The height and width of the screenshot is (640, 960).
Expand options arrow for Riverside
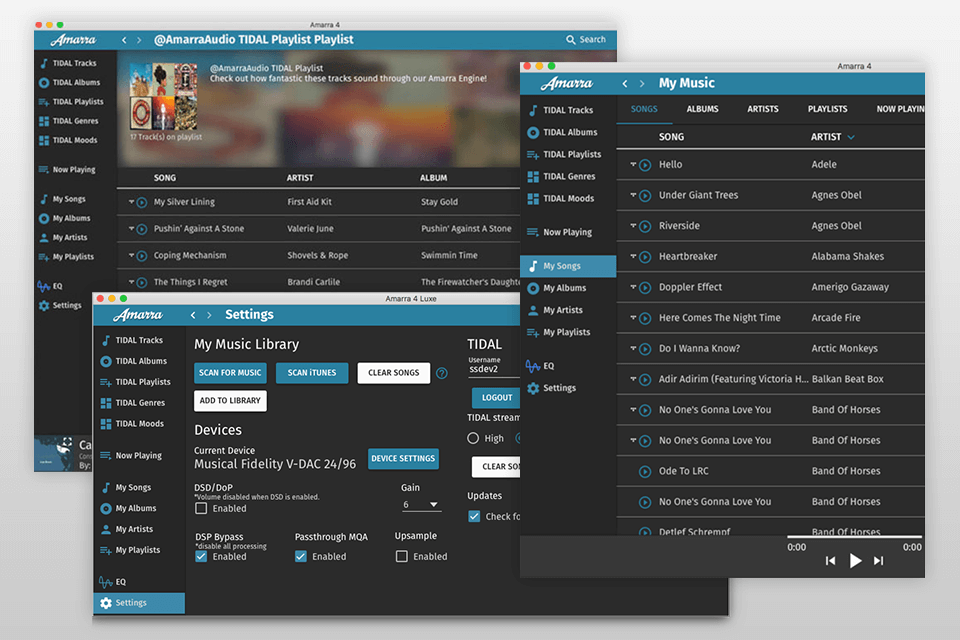(633, 225)
